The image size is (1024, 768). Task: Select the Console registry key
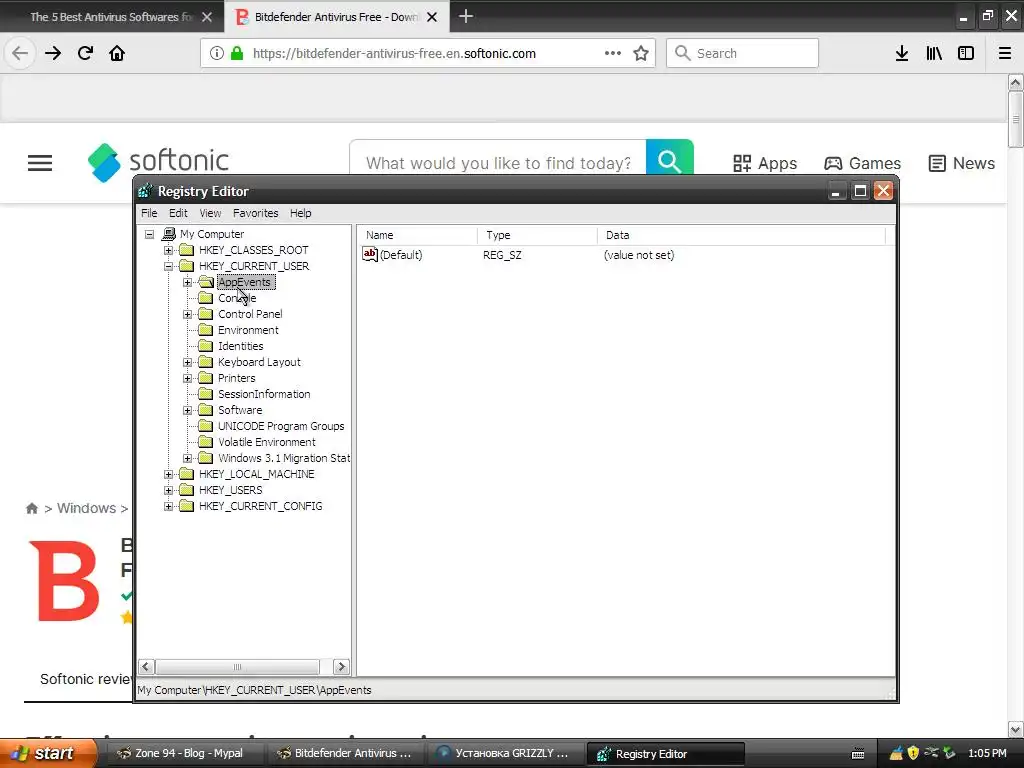point(237,298)
